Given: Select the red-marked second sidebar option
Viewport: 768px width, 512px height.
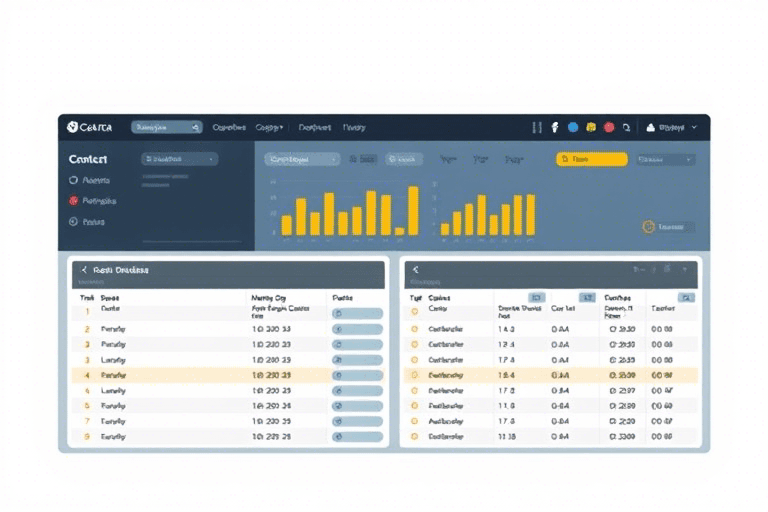Looking at the screenshot, I should (73, 201).
